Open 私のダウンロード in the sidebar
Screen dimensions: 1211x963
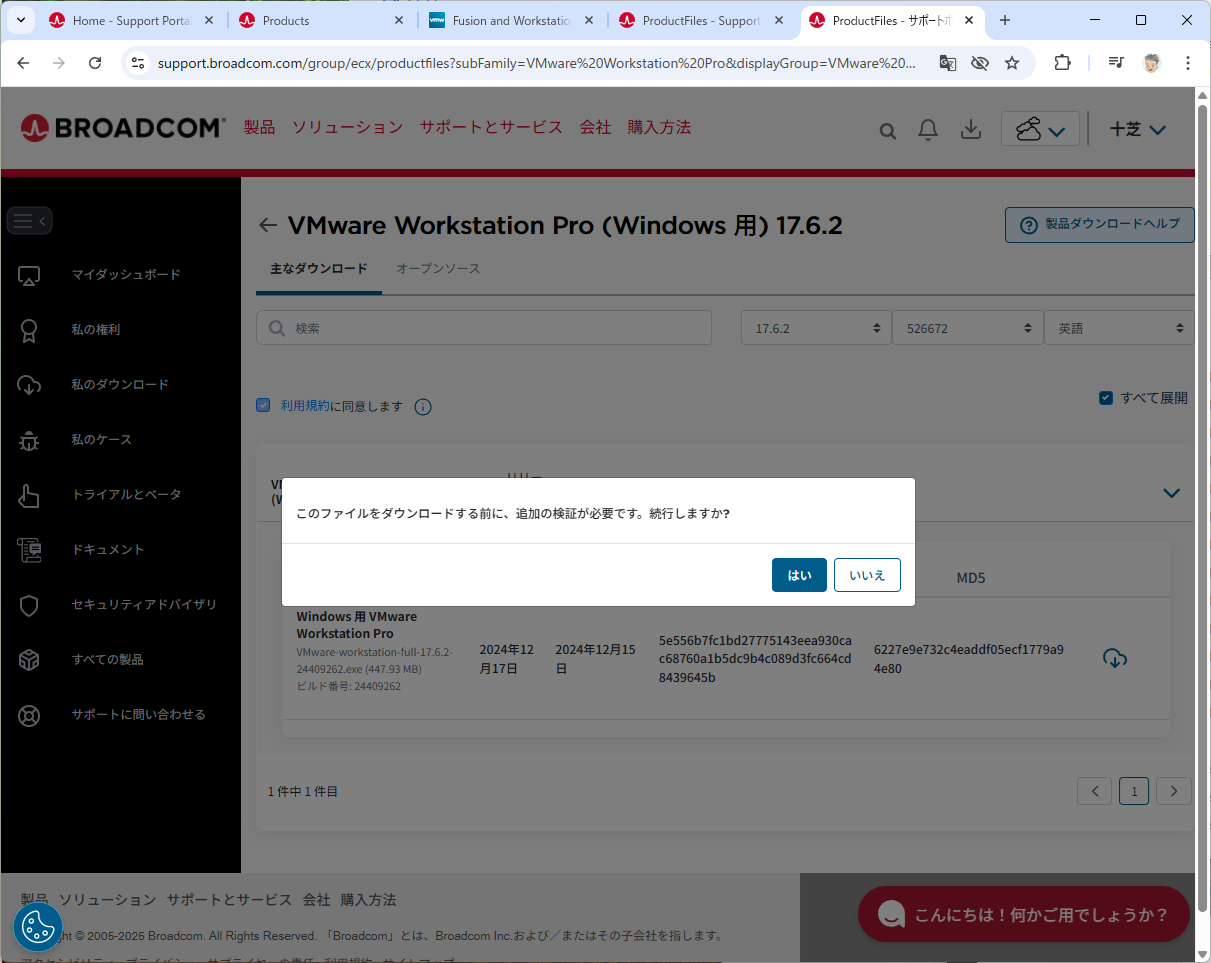point(120,384)
